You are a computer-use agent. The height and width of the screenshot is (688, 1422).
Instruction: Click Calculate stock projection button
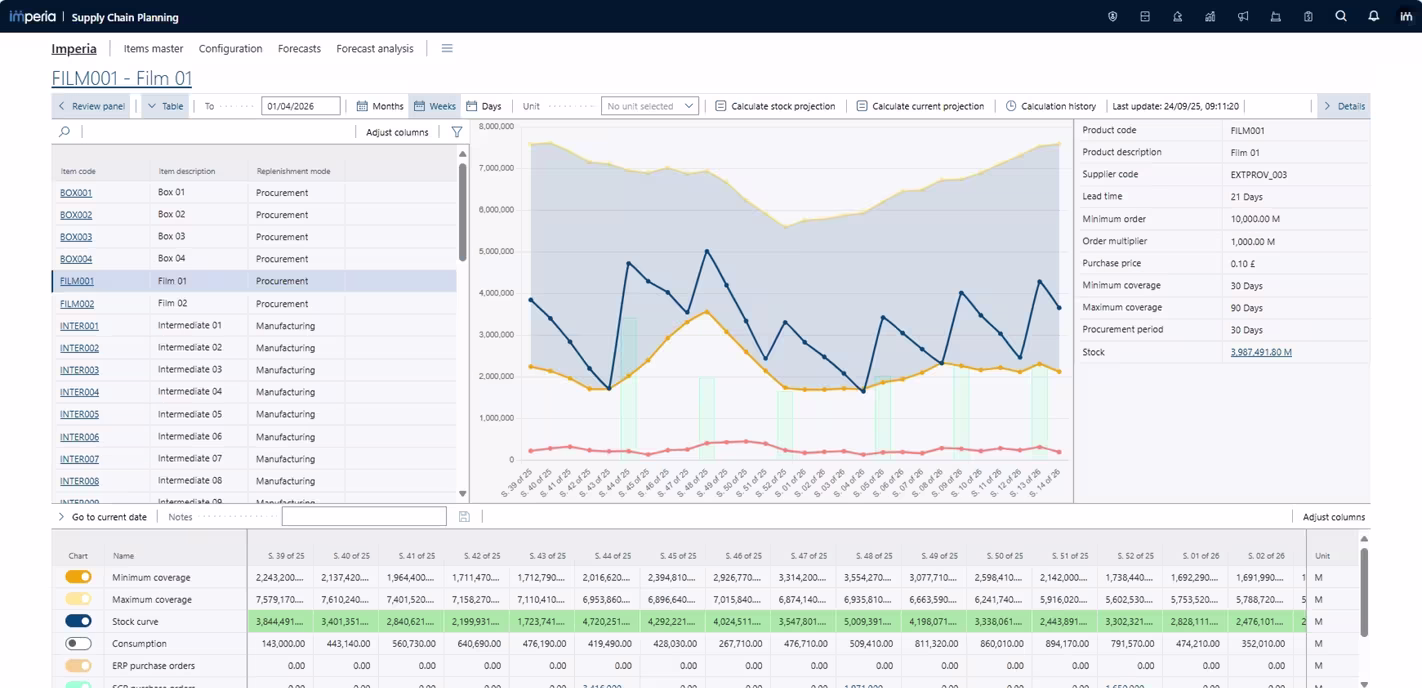pyautogui.click(x=775, y=106)
